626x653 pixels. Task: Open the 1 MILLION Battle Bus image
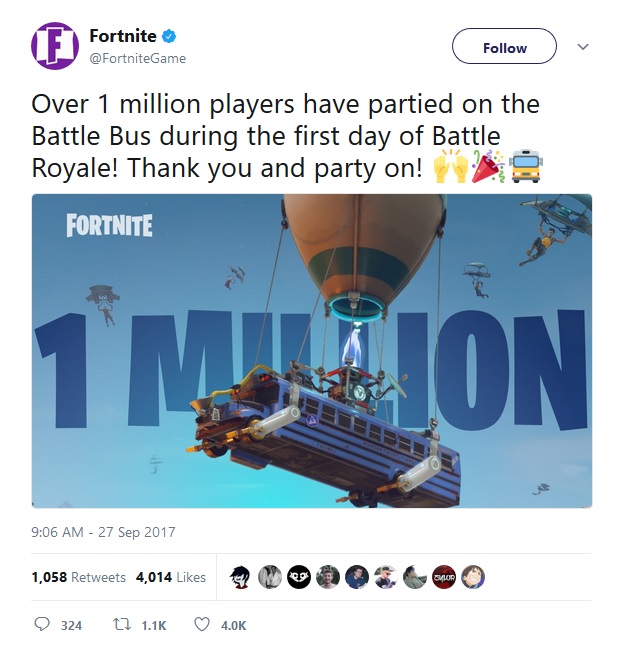pos(312,351)
